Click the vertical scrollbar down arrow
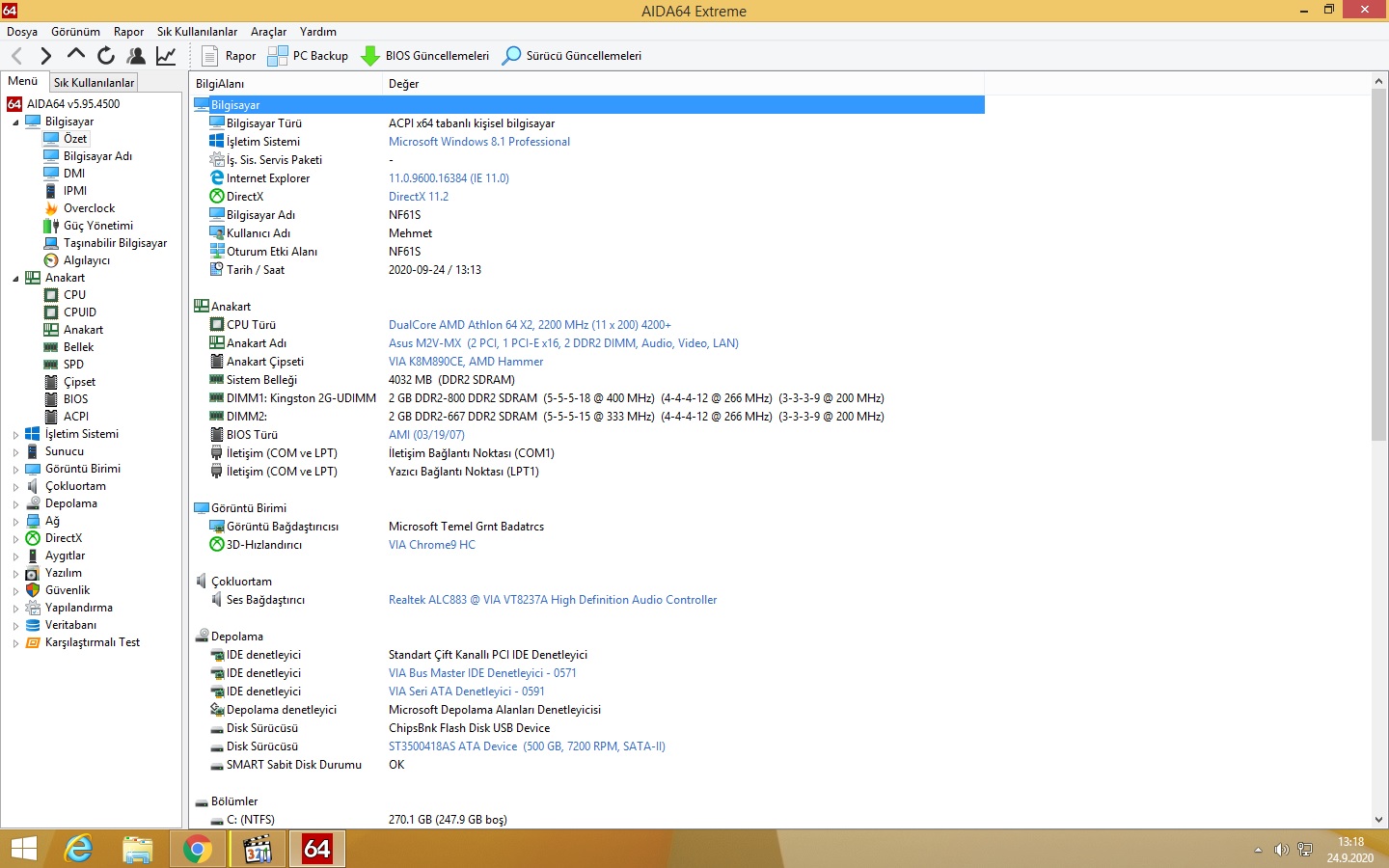Screen dimensions: 1389x868 click(x=1378, y=820)
